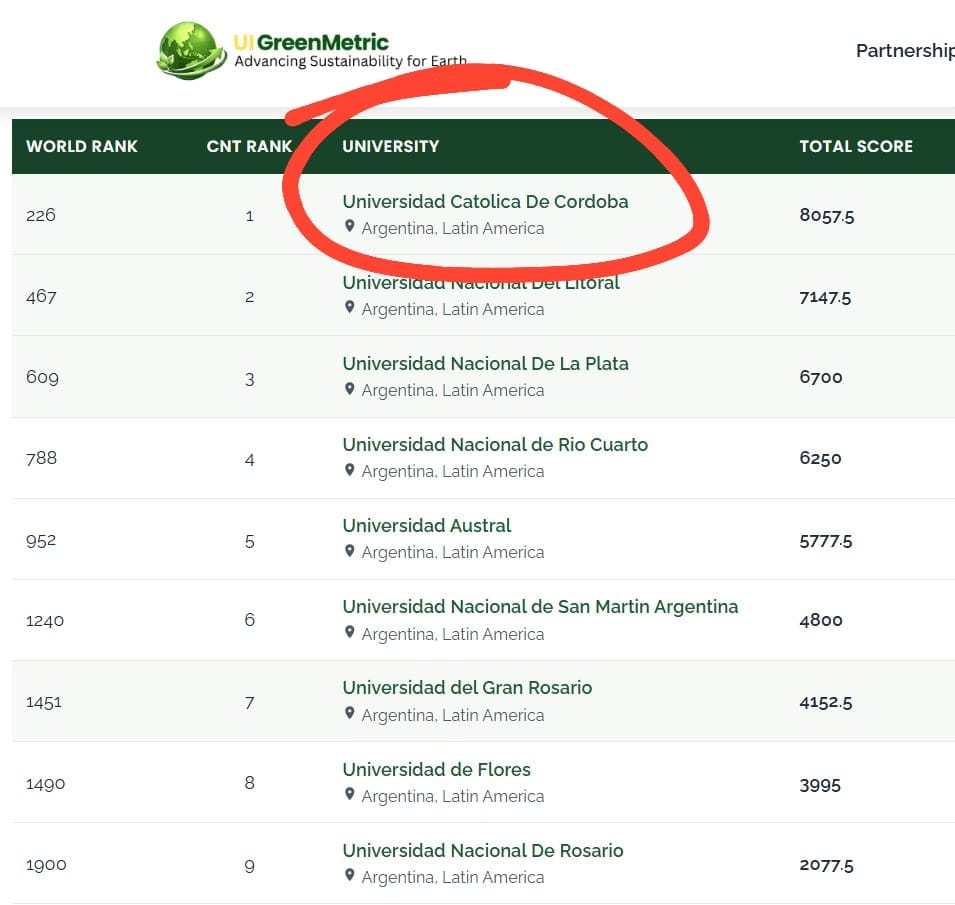
Task: Click the location pin under Universidad de Flores
Action: (x=350, y=794)
